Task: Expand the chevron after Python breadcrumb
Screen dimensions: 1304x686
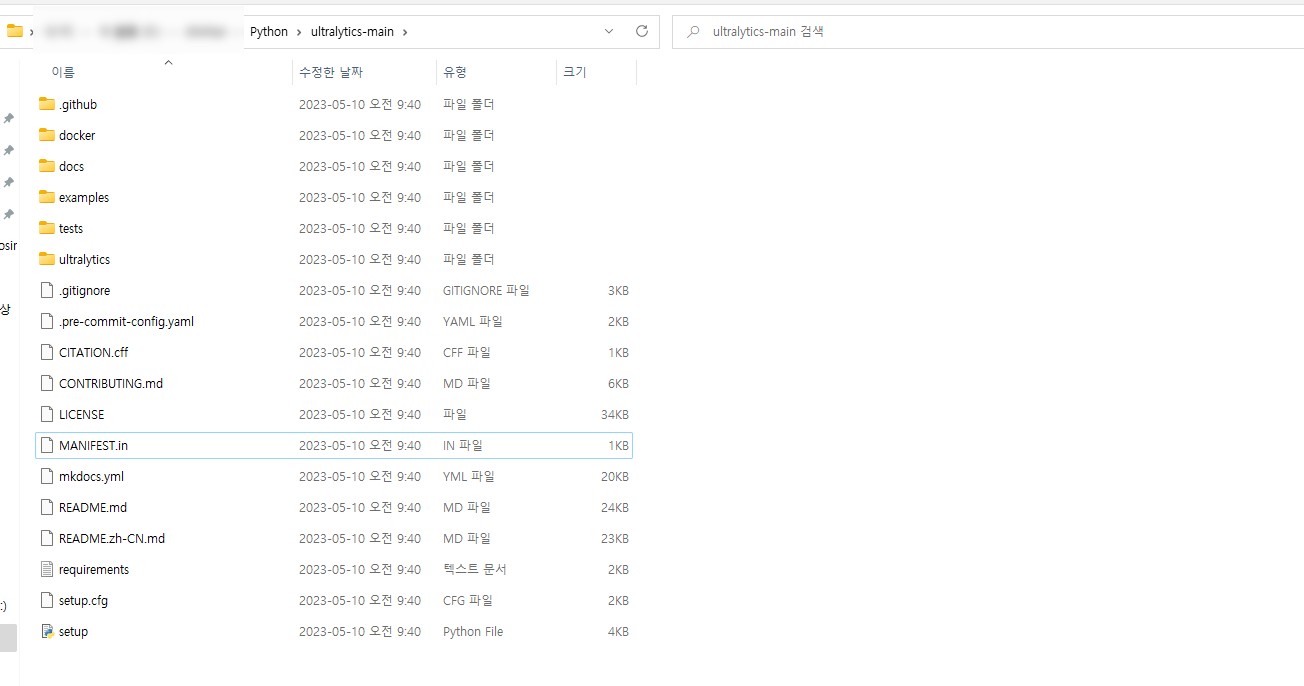Action: (298, 31)
